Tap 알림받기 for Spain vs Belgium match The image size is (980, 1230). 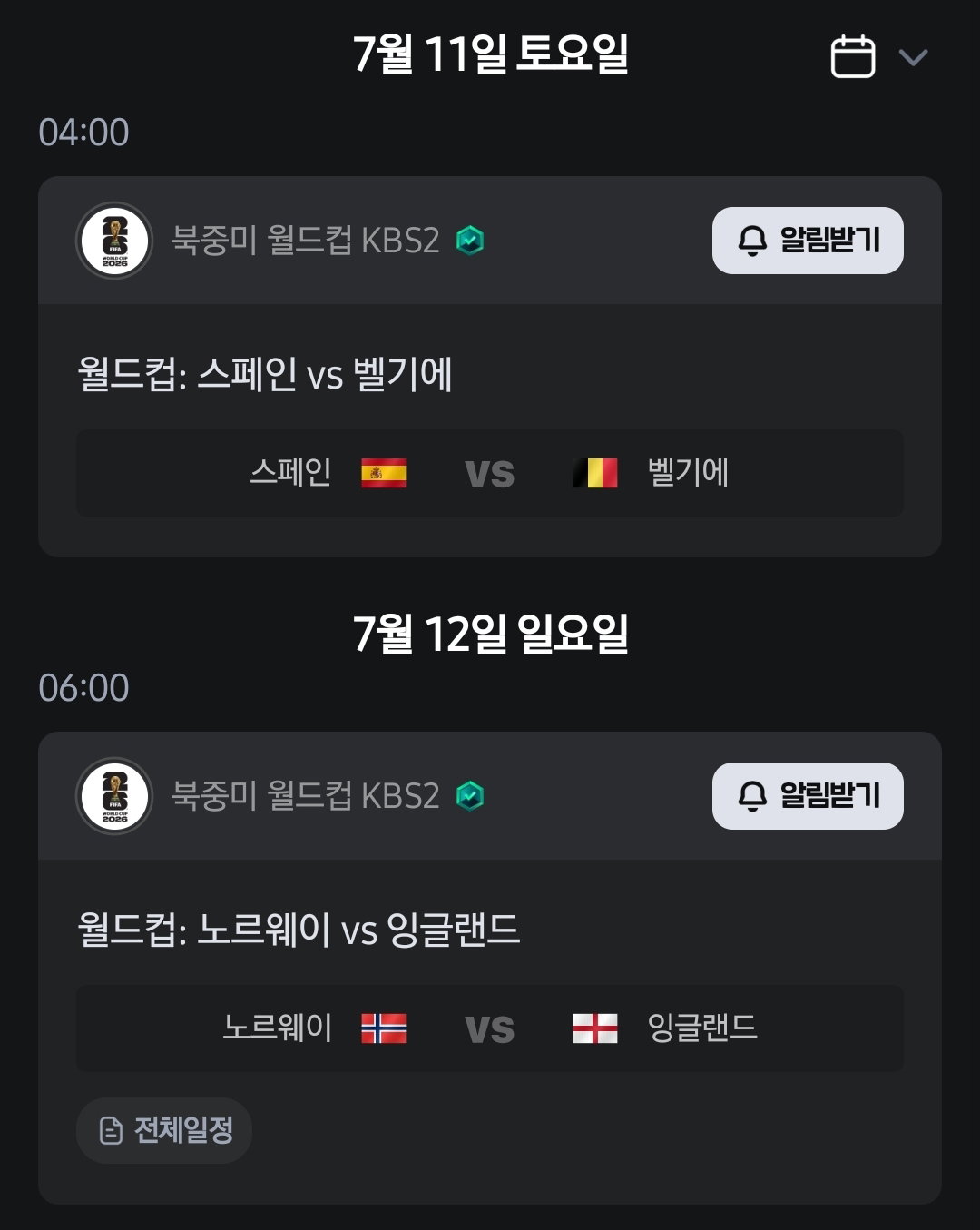pos(808,241)
